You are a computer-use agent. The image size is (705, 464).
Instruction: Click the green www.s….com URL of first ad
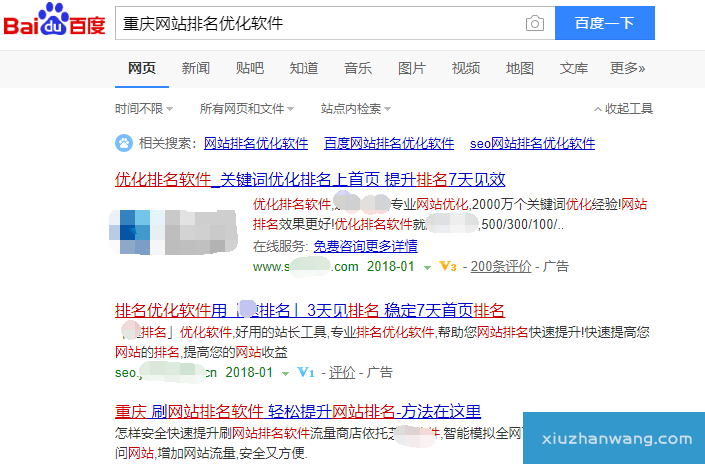(306, 267)
